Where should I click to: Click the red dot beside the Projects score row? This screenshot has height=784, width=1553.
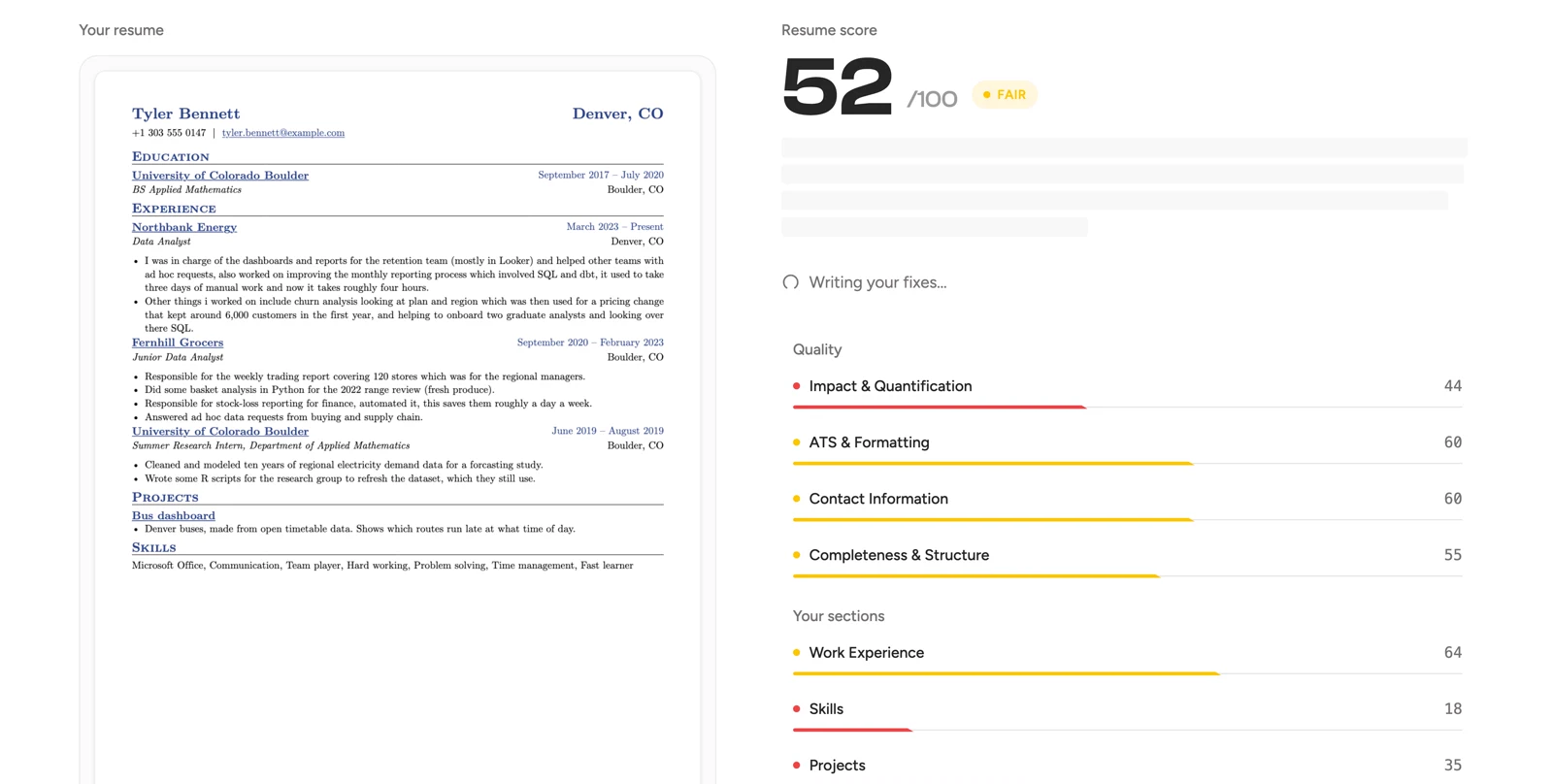tap(797, 766)
